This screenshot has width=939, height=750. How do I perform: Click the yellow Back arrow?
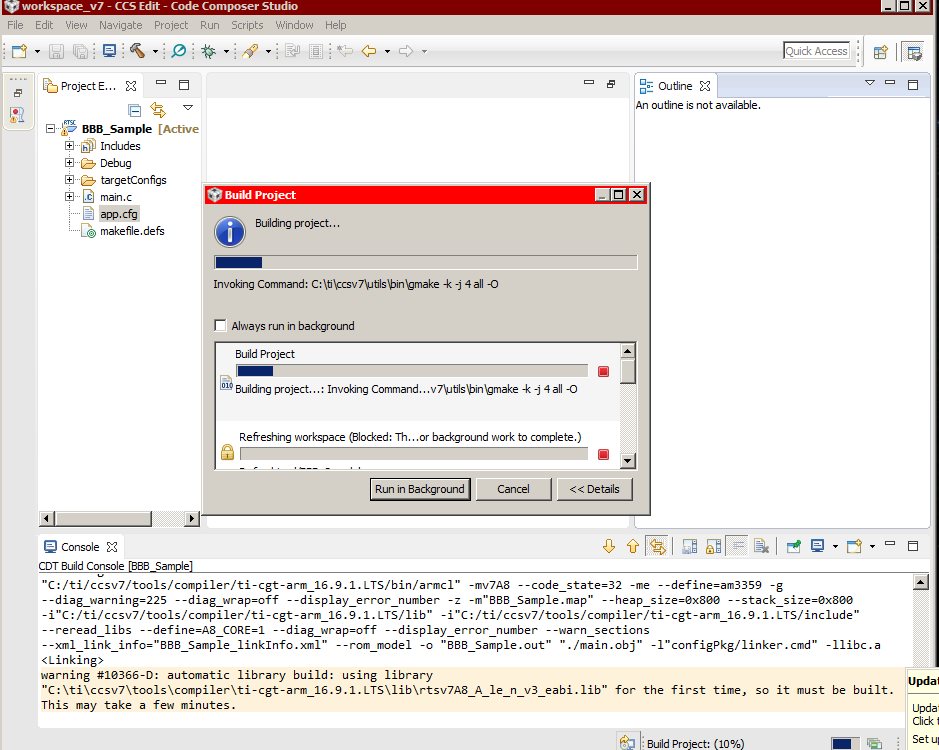coord(369,51)
